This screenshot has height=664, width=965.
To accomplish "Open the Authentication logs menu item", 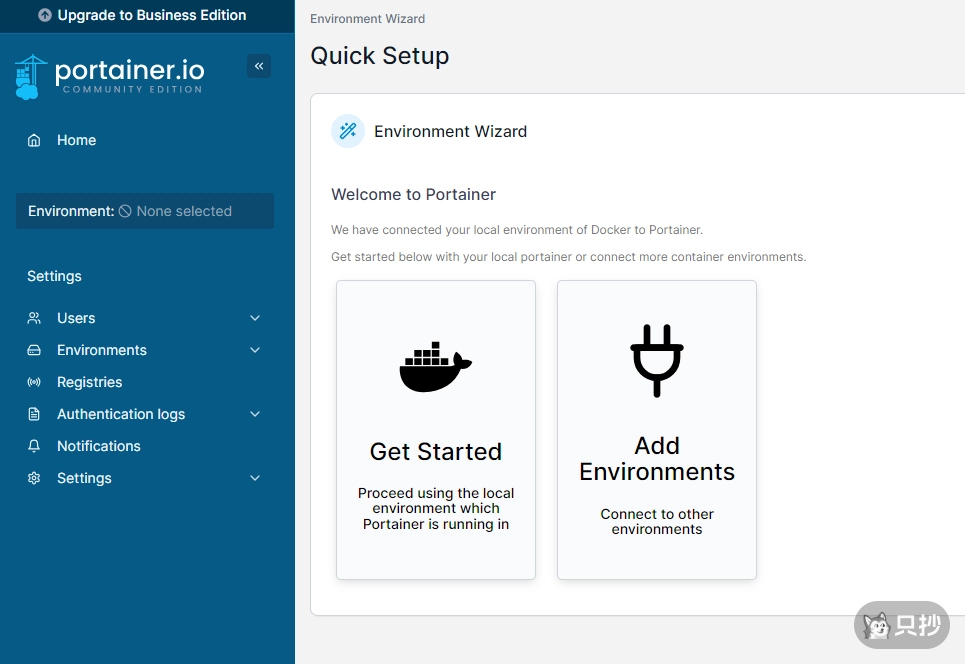I will click(121, 414).
